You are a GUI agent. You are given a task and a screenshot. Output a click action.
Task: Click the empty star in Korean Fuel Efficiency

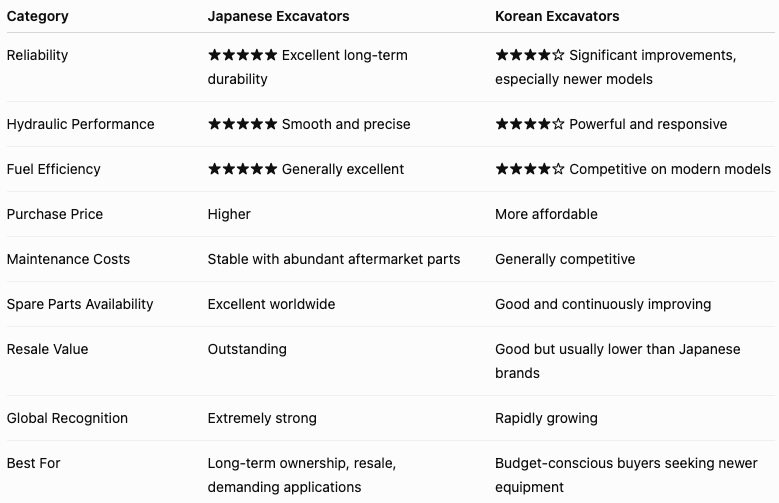pyautogui.click(x=558, y=169)
